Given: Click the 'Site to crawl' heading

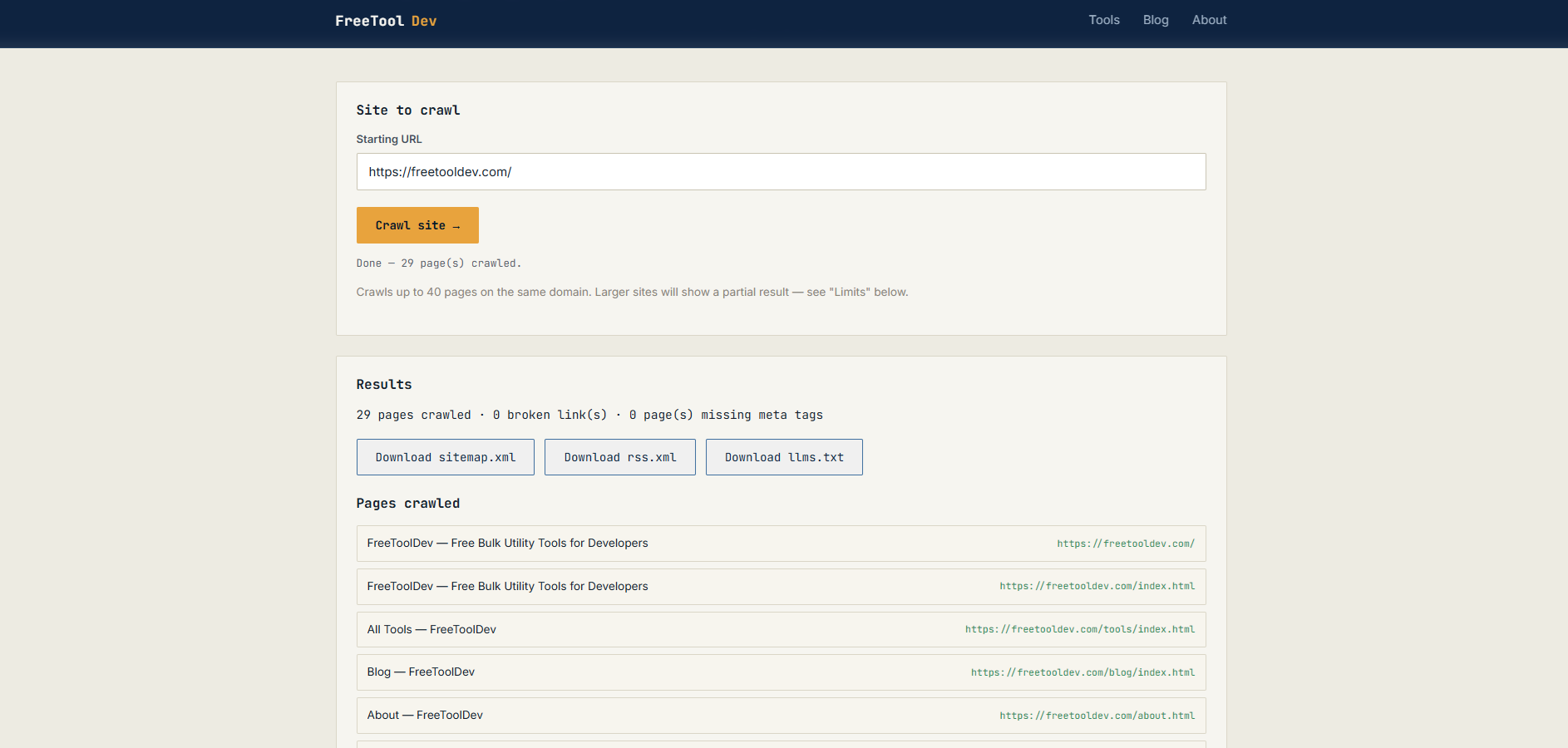Looking at the screenshot, I should 408,110.
